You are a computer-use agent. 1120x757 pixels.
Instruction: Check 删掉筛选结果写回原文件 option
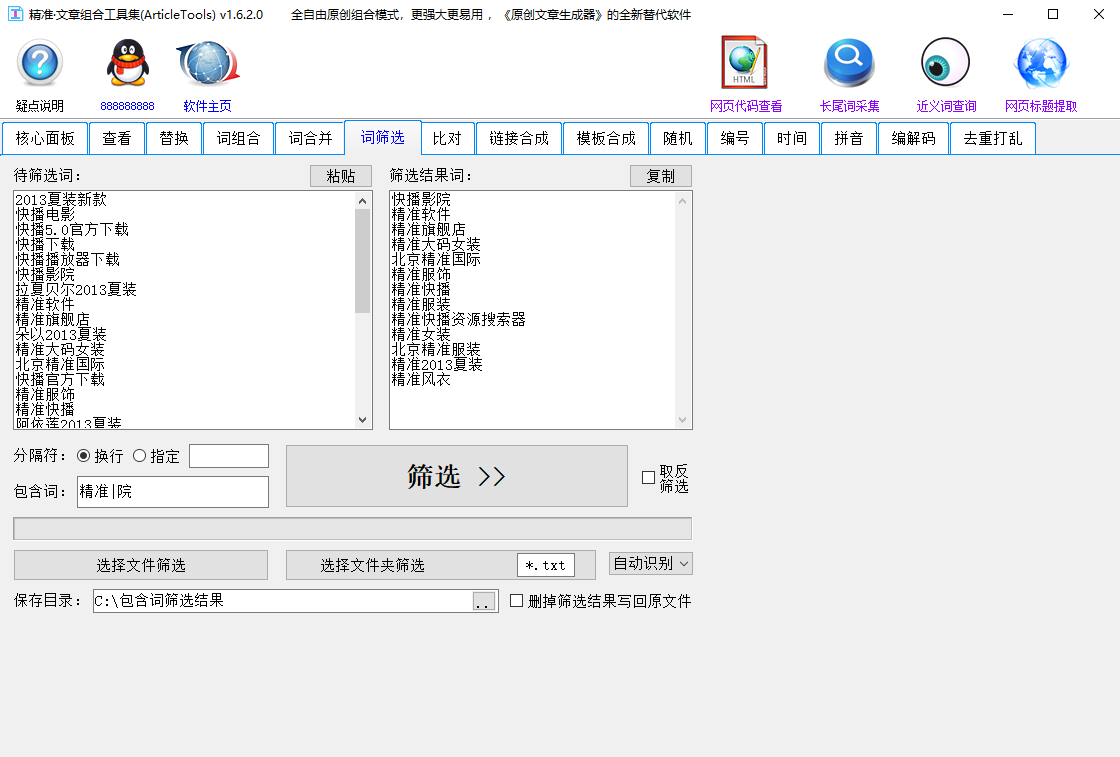[515, 601]
